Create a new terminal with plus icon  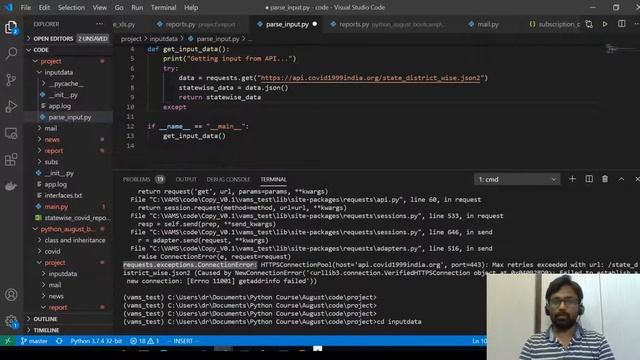pyautogui.click(x=572, y=179)
